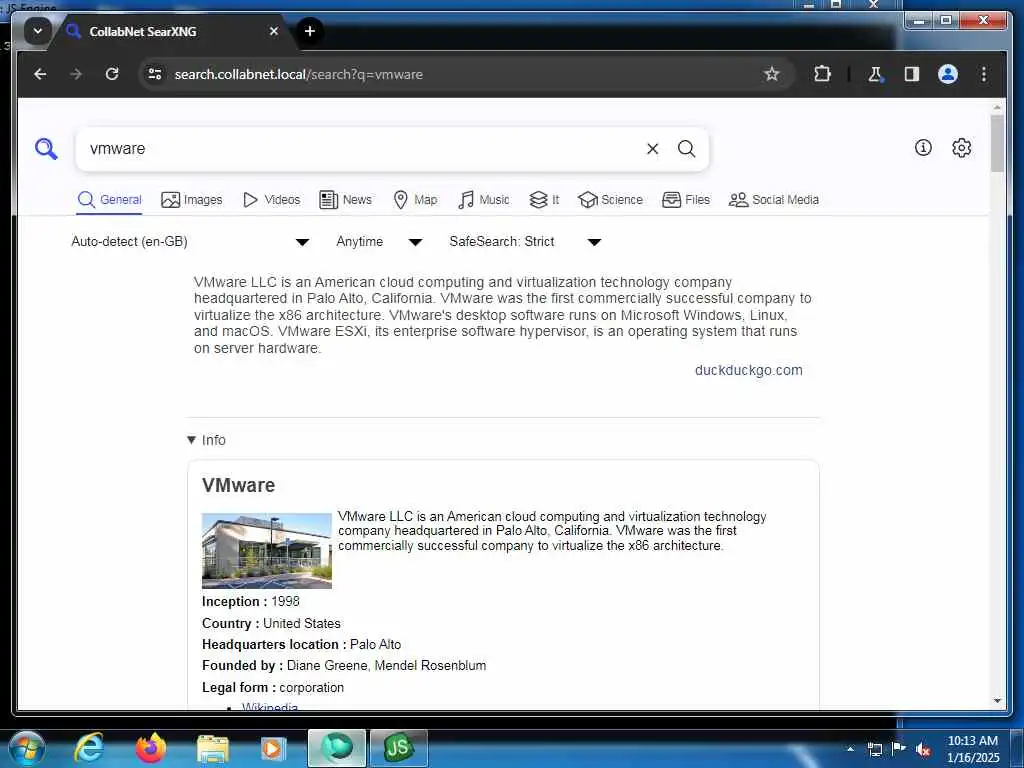Click the browser address bar URL
This screenshot has width=1024, height=768.
(x=298, y=74)
